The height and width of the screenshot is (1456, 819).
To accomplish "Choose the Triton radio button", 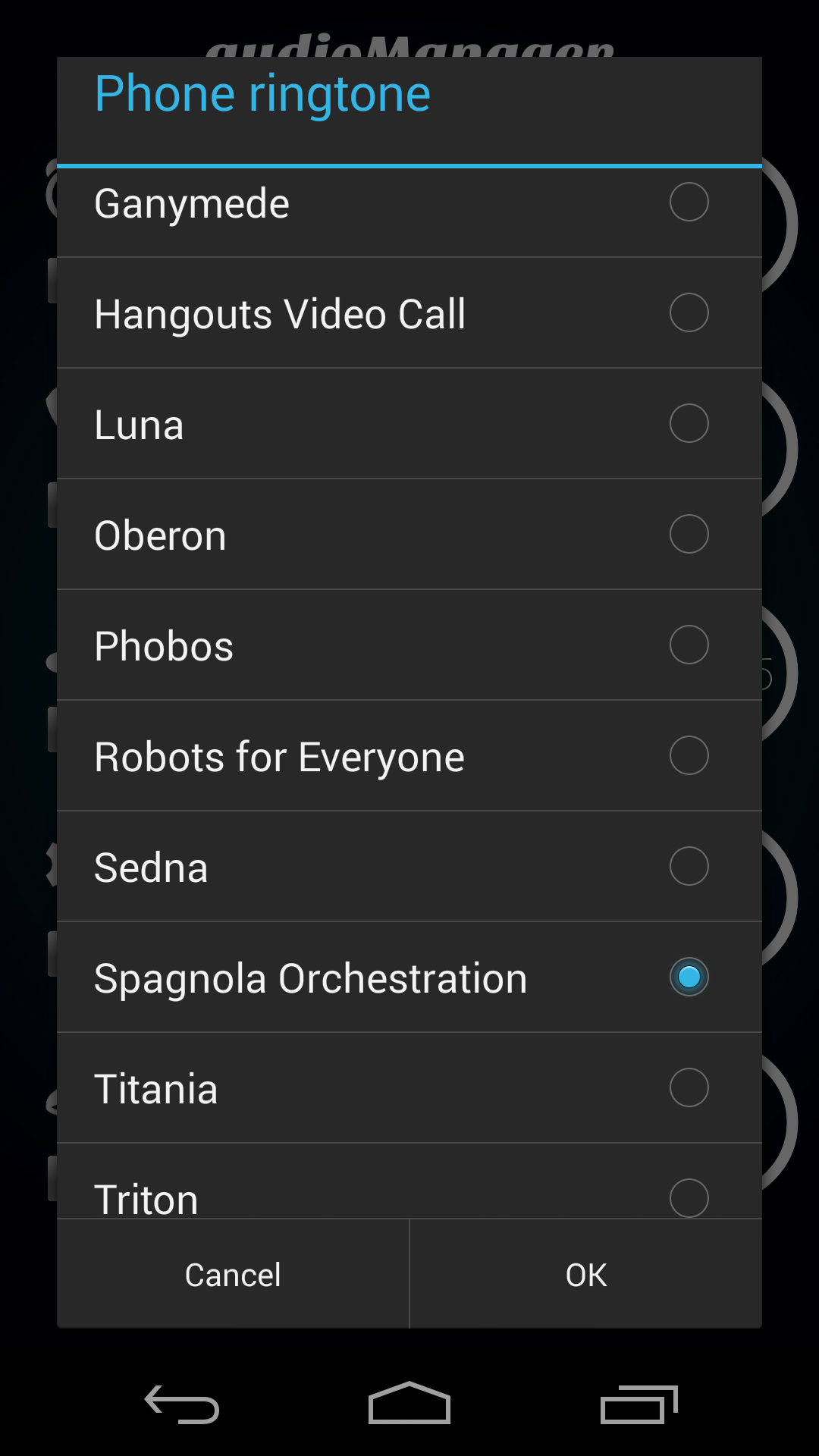I will coord(689,1197).
